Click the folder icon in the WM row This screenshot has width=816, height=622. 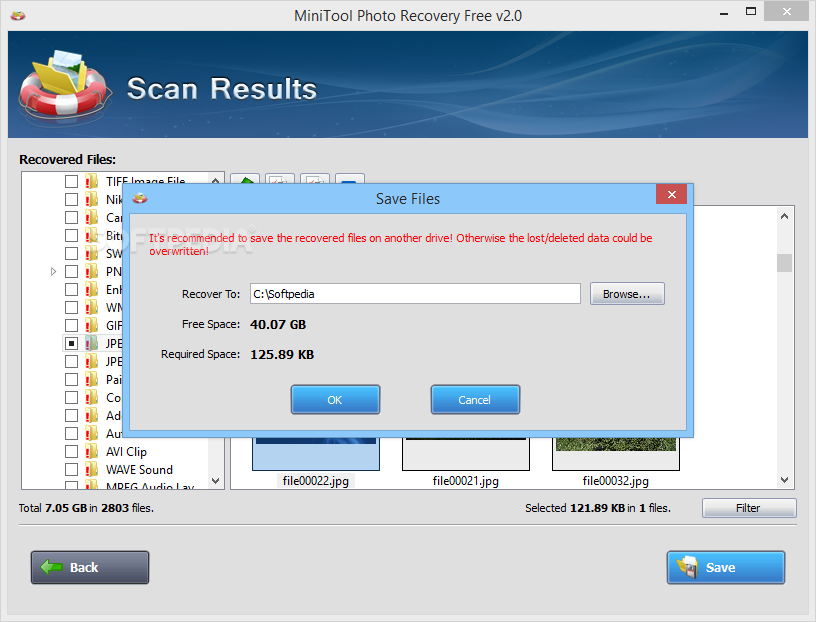pos(92,307)
